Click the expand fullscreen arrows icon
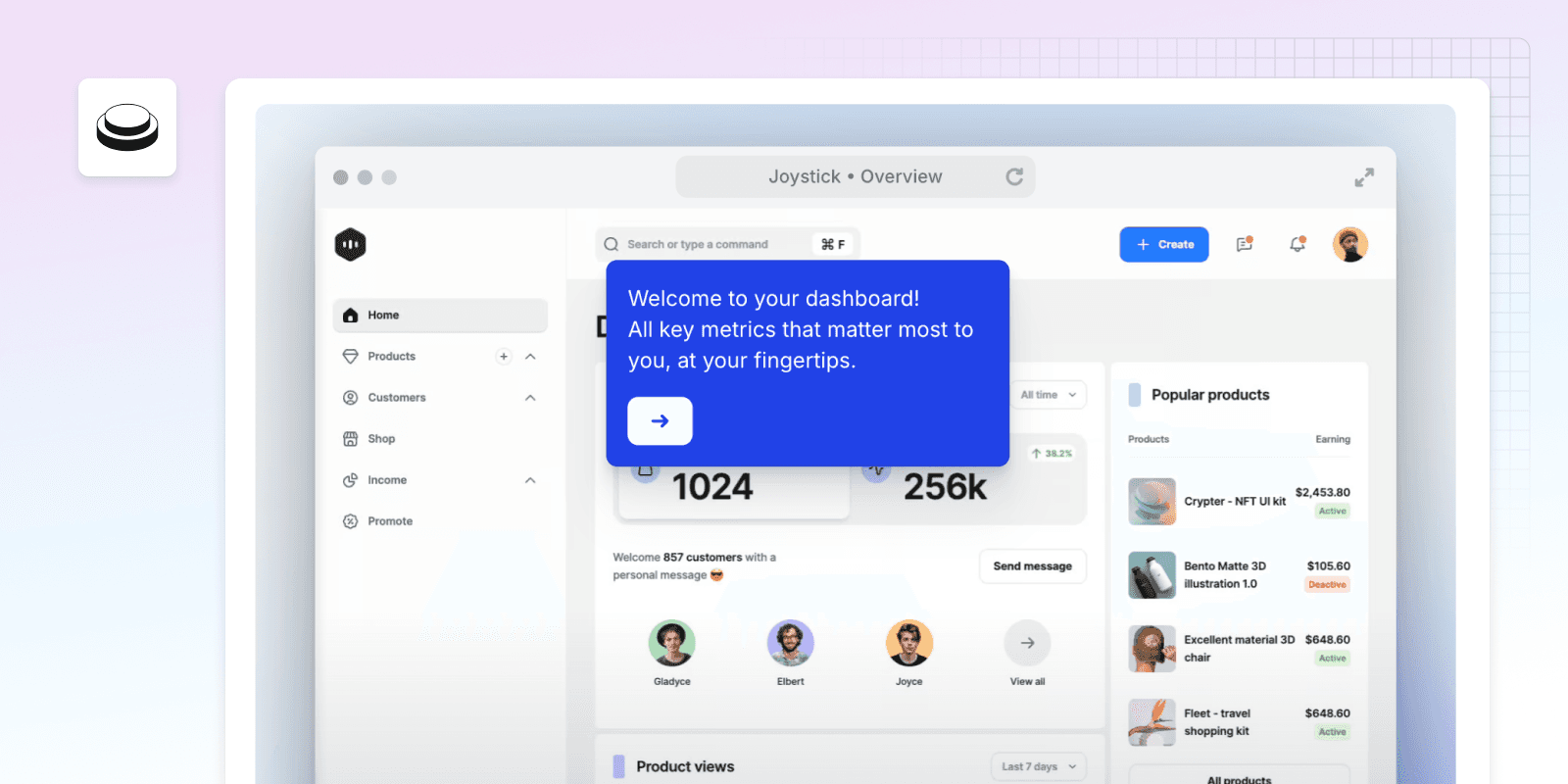 click(x=1364, y=177)
